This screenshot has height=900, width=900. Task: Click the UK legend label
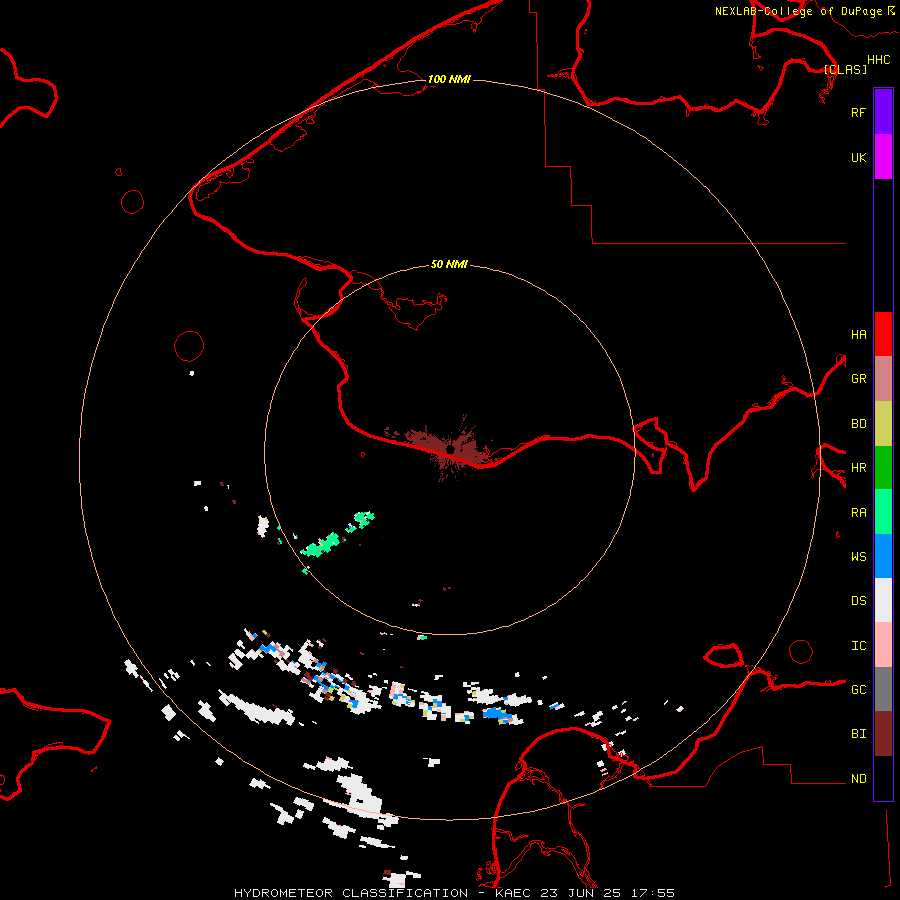point(858,157)
